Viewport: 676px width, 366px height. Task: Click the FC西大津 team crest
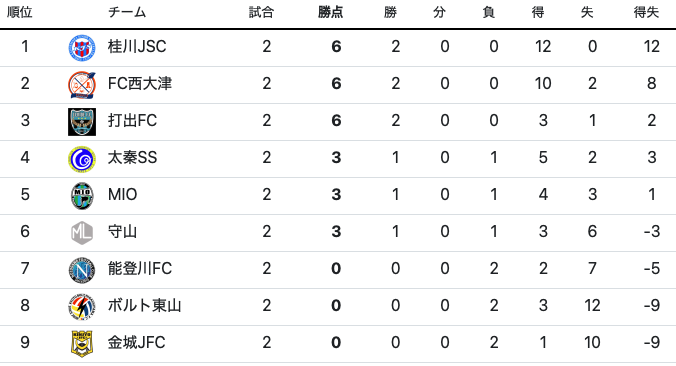coord(82,85)
